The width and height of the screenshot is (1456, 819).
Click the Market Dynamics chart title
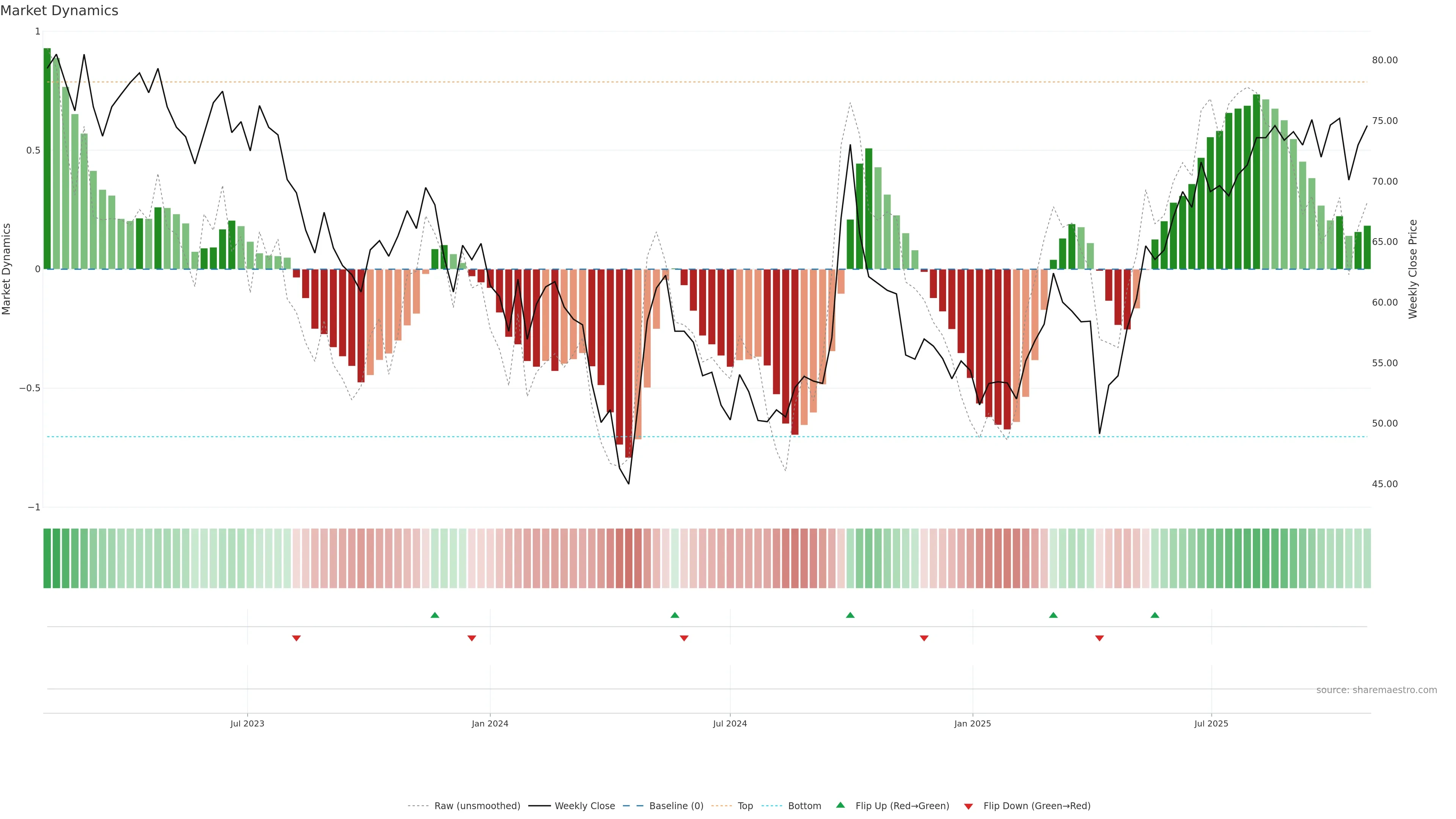[60, 11]
